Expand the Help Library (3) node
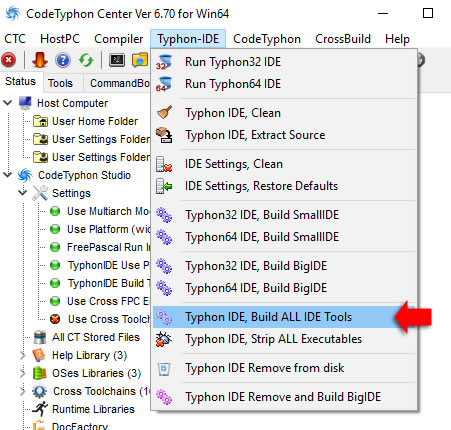 pyautogui.click(x=23, y=355)
